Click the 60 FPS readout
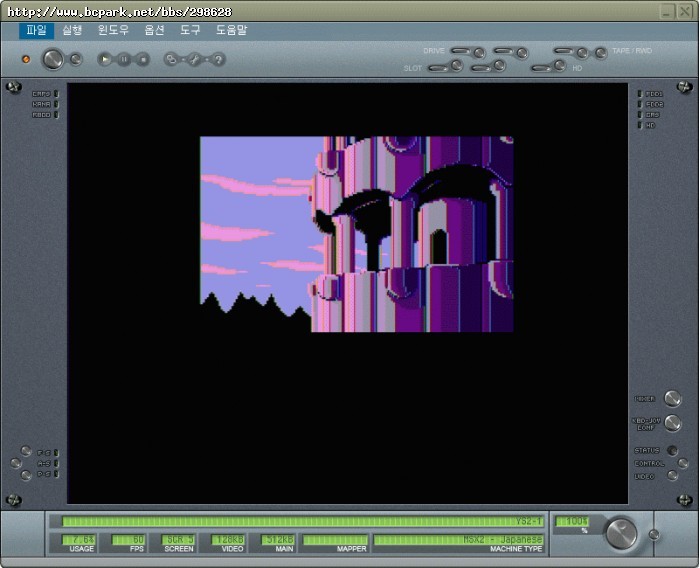This screenshot has height=568, width=700. click(128, 540)
